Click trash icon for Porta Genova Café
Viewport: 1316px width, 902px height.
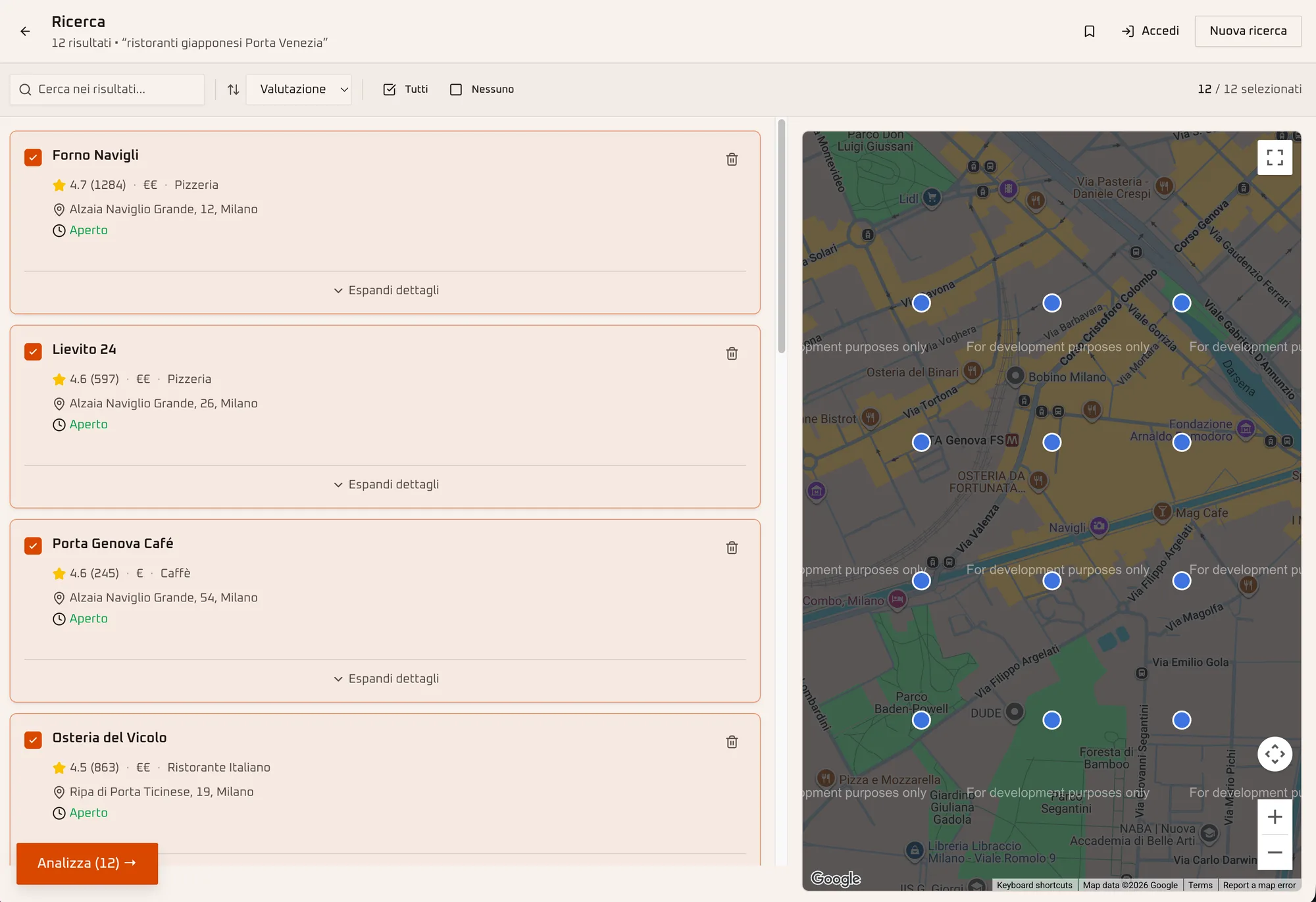732,547
